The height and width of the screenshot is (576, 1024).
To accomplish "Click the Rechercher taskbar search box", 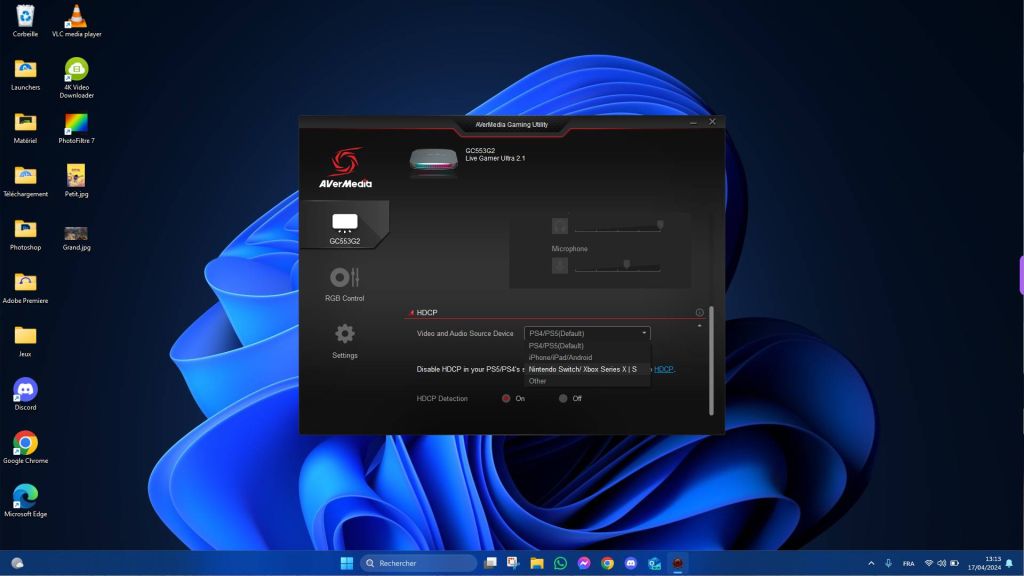I will pos(418,563).
